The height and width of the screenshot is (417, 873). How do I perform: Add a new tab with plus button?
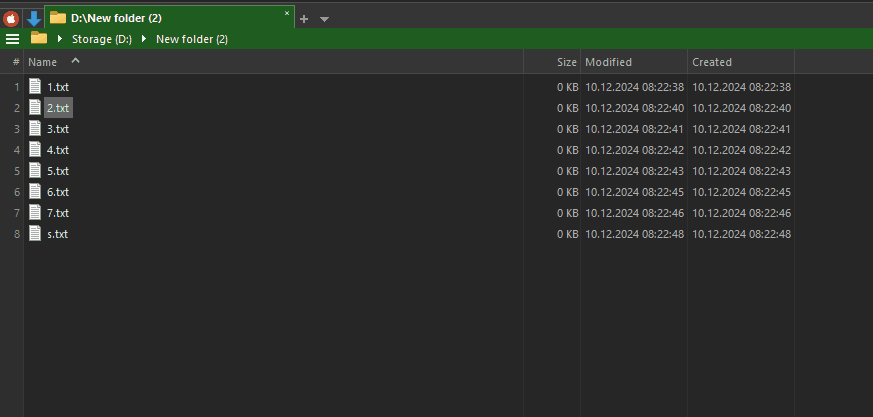point(305,18)
